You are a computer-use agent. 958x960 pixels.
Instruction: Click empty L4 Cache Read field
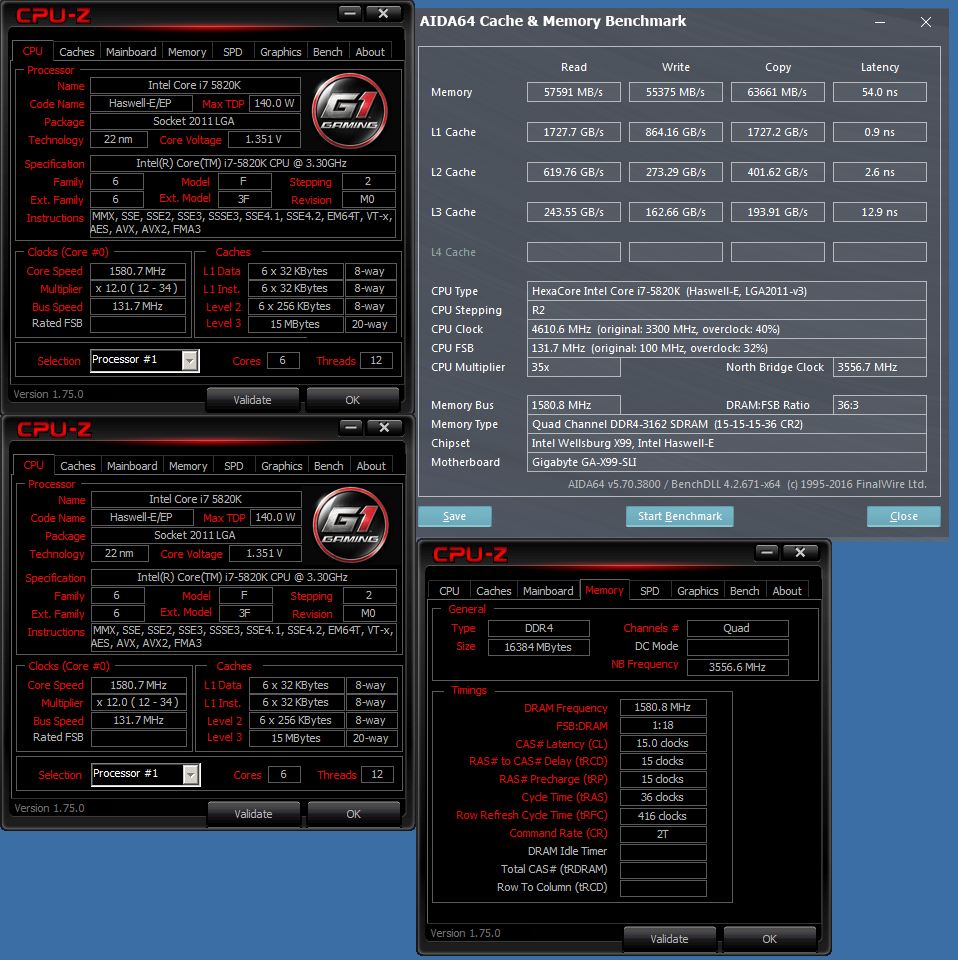[574, 252]
